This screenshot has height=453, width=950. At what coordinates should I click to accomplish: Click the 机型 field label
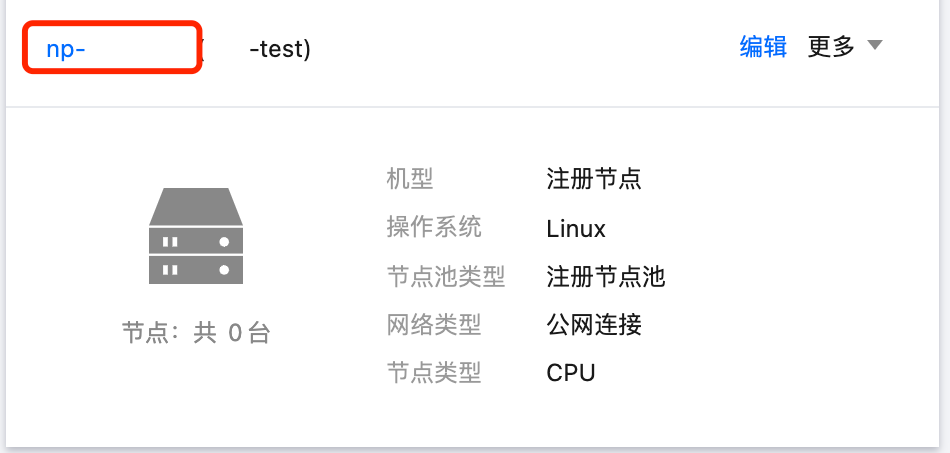410,179
